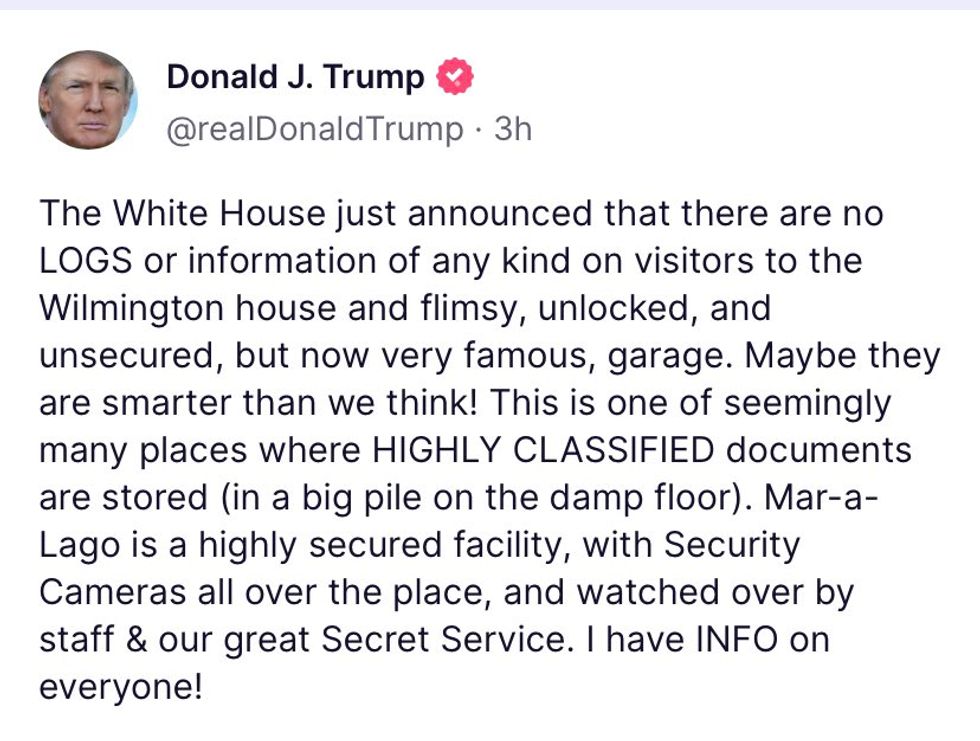Click the word Lago in the post
The height and width of the screenshot is (741, 980).
click(x=80, y=545)
